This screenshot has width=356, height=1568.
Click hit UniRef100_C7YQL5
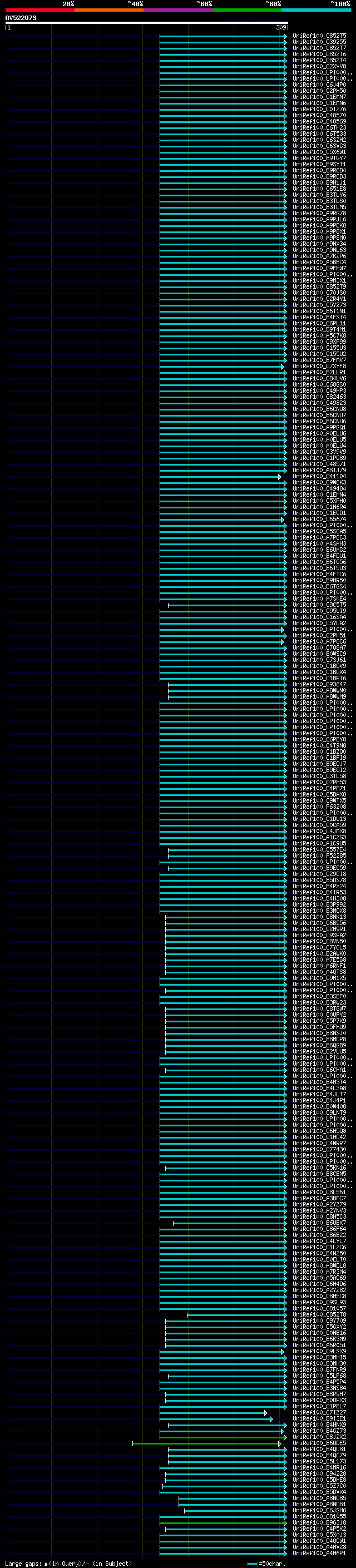[x=319, y=948]
